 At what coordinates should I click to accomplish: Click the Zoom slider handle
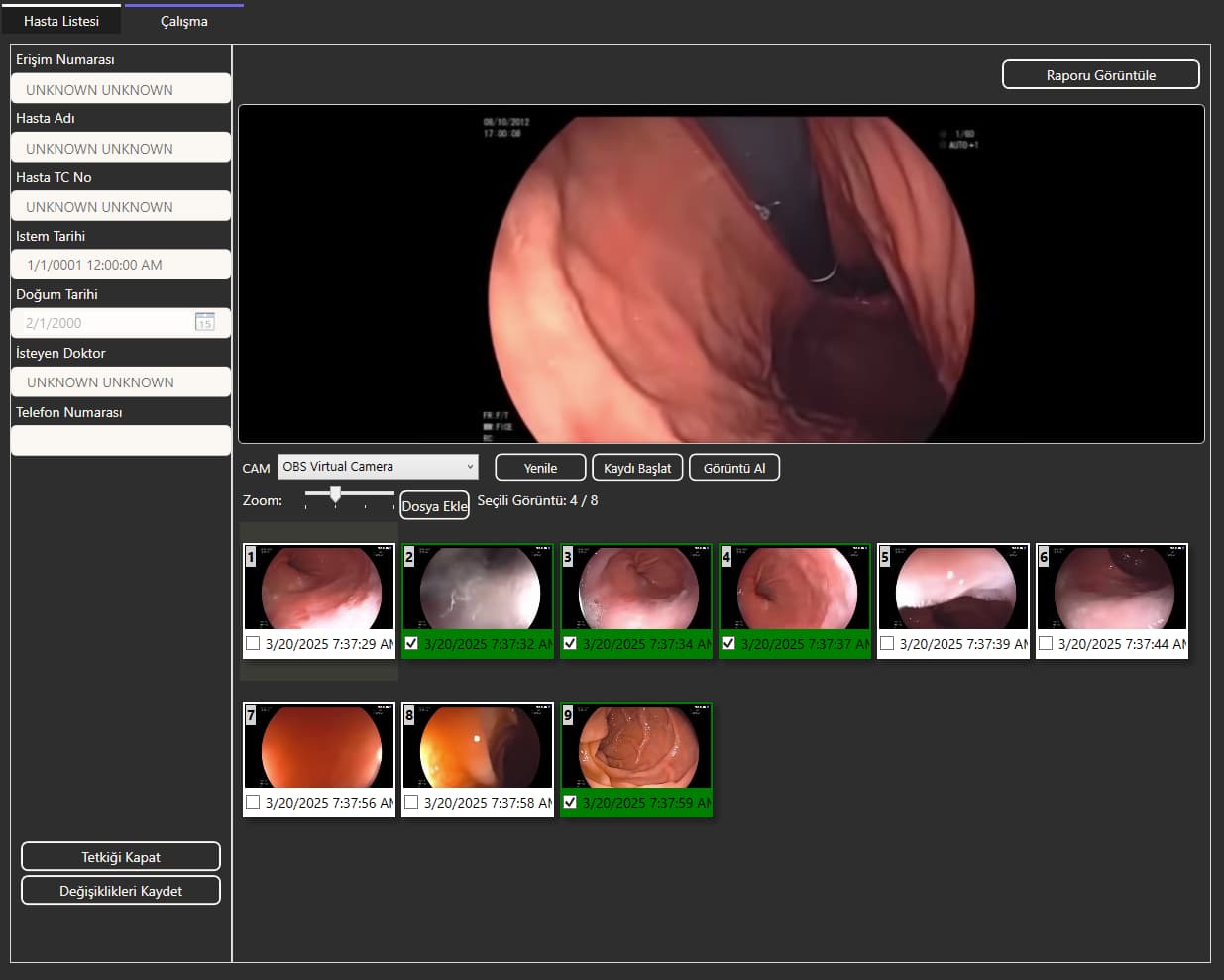336,493
